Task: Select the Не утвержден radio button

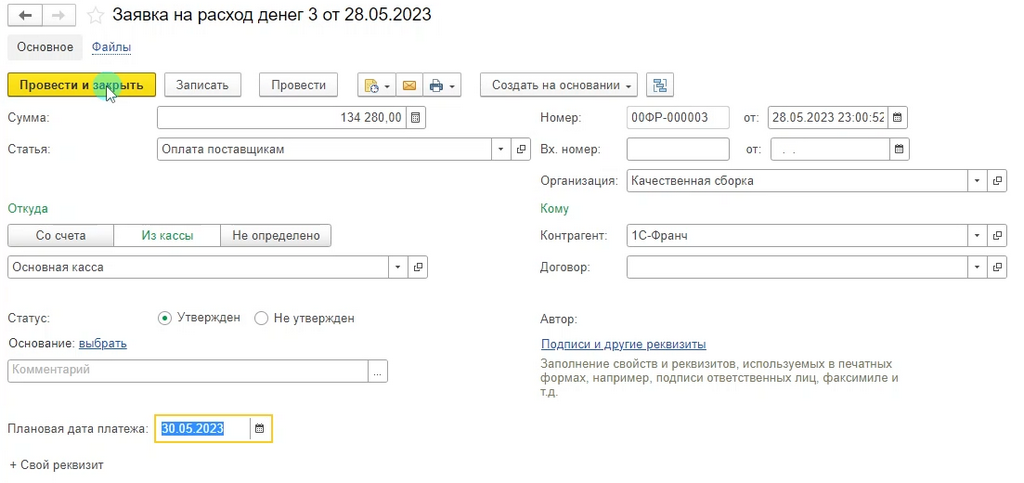Action: pyautogui.click(x=261, y=319)
